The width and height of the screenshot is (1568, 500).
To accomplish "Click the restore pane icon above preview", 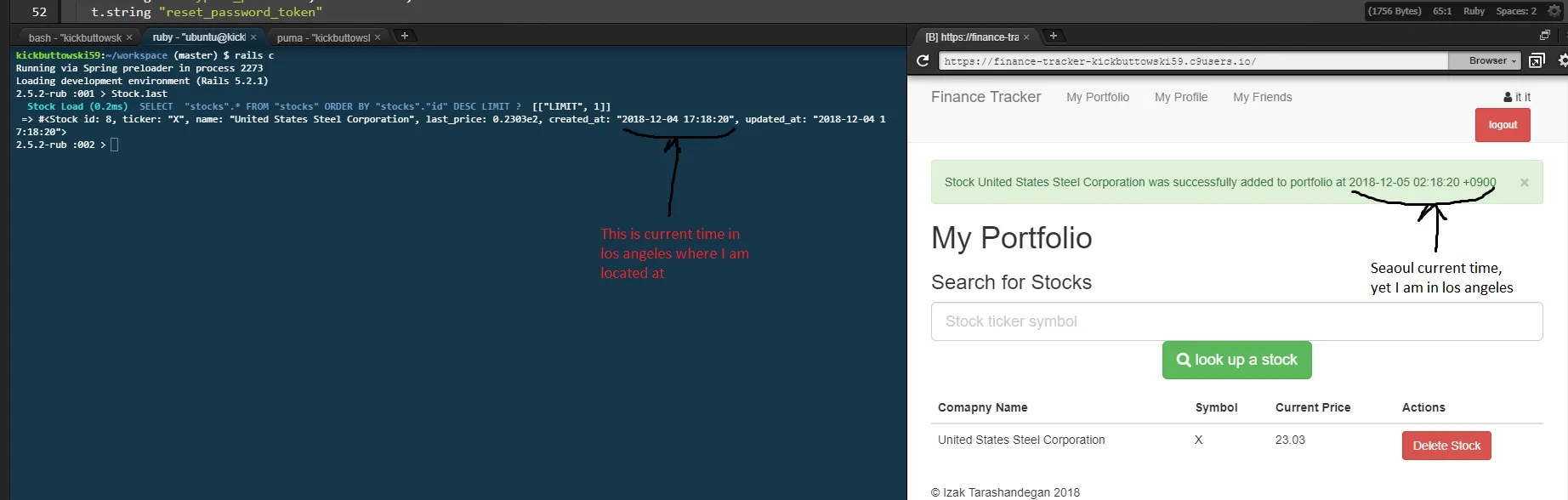I will [1545, 35].
